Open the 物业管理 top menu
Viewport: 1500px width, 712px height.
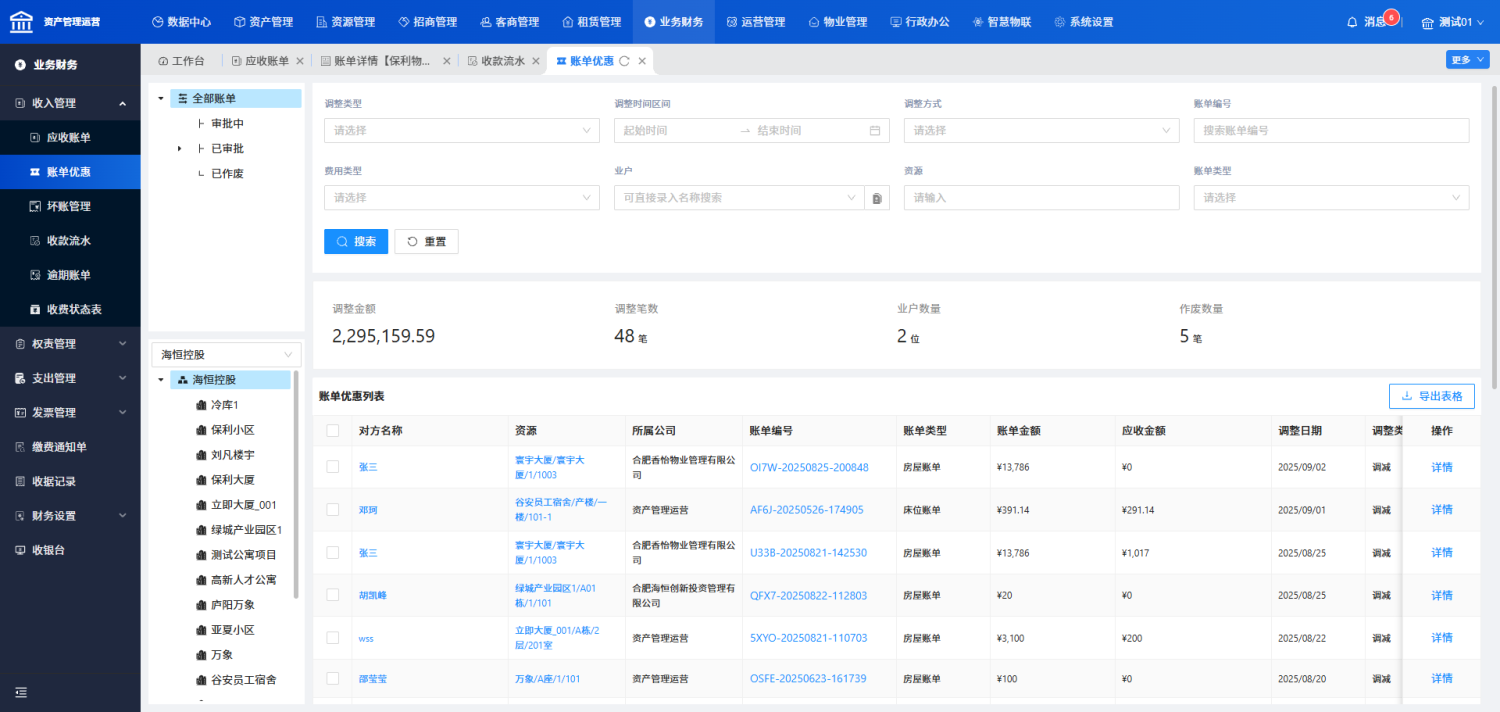click(x=838, y=21)
